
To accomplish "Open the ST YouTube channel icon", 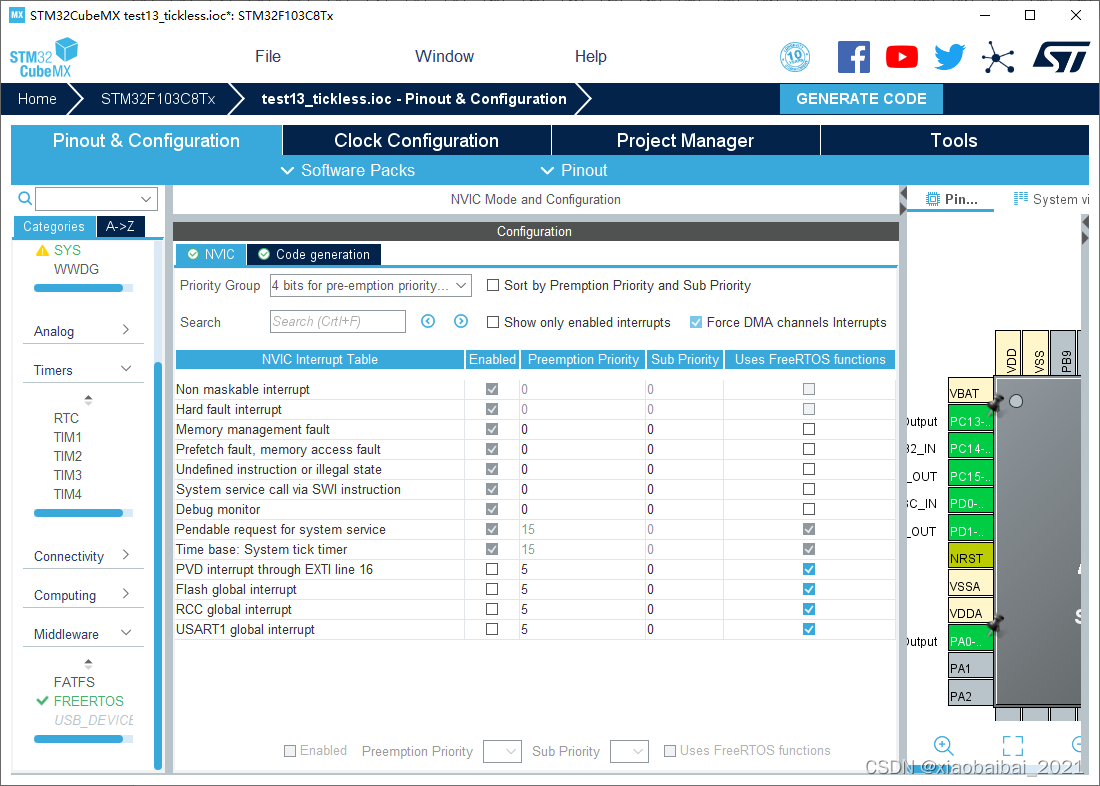I will click(901, 57).
